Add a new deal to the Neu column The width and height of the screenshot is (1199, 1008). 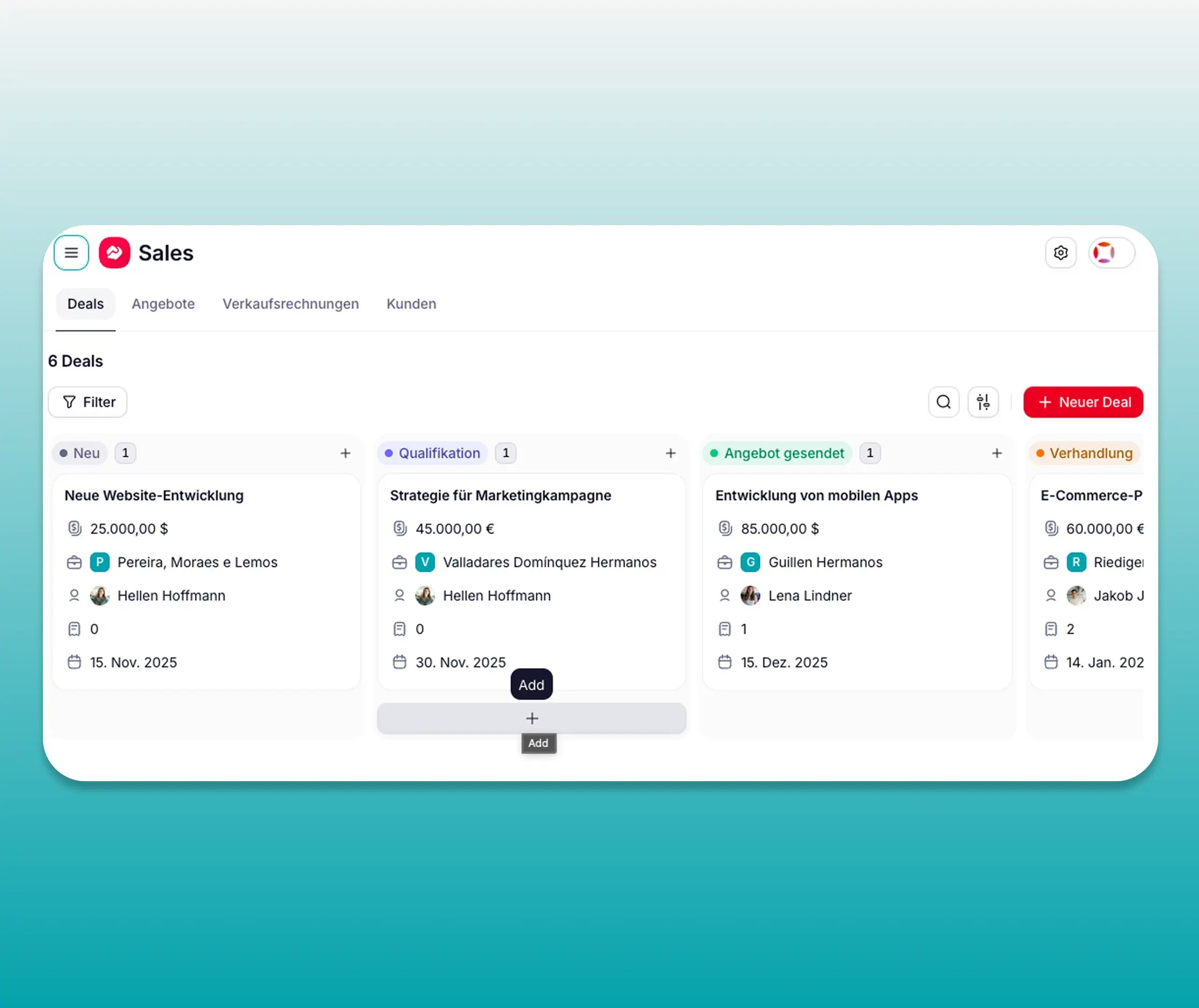pos(345,453)
